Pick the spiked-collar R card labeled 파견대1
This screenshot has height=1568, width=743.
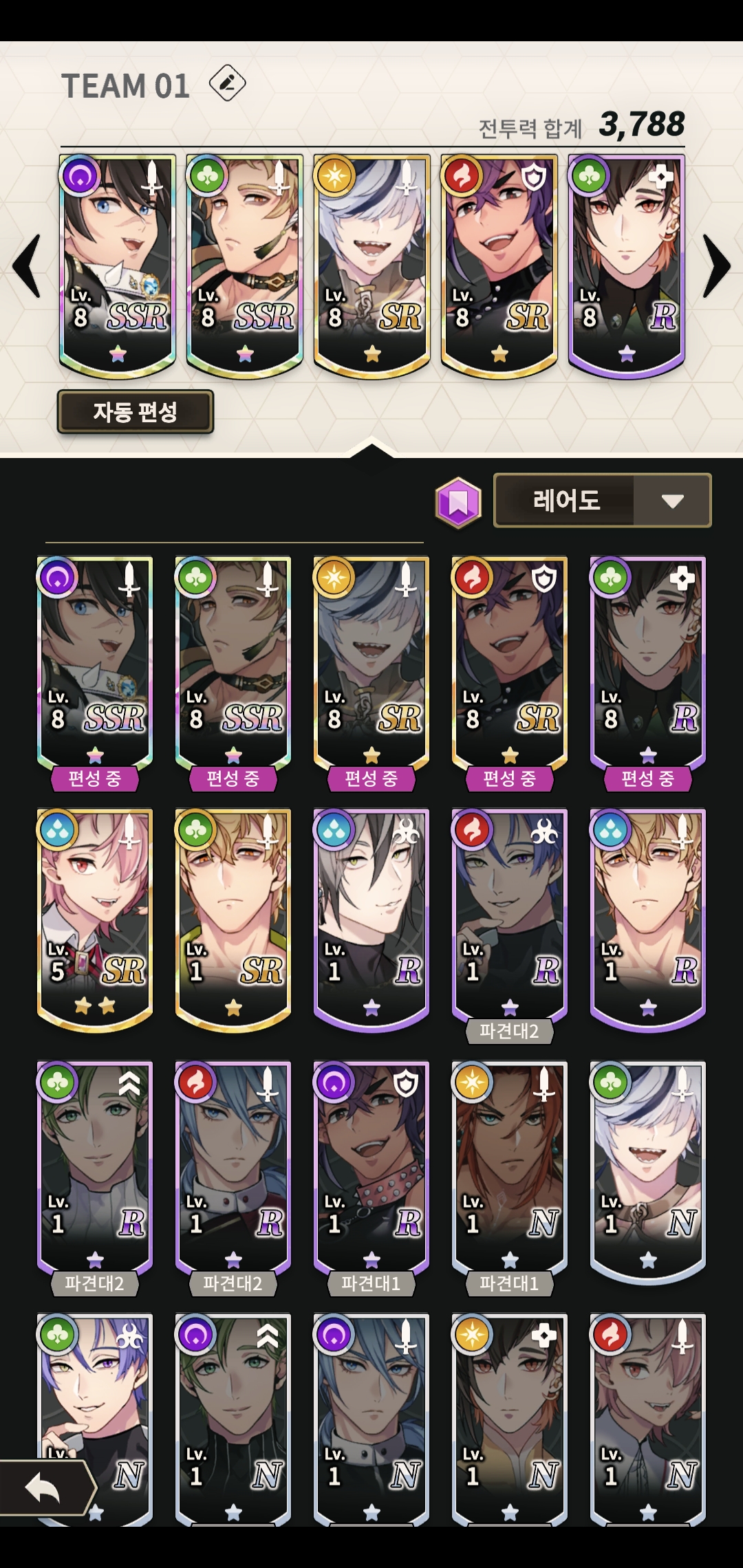[371, 1177]
